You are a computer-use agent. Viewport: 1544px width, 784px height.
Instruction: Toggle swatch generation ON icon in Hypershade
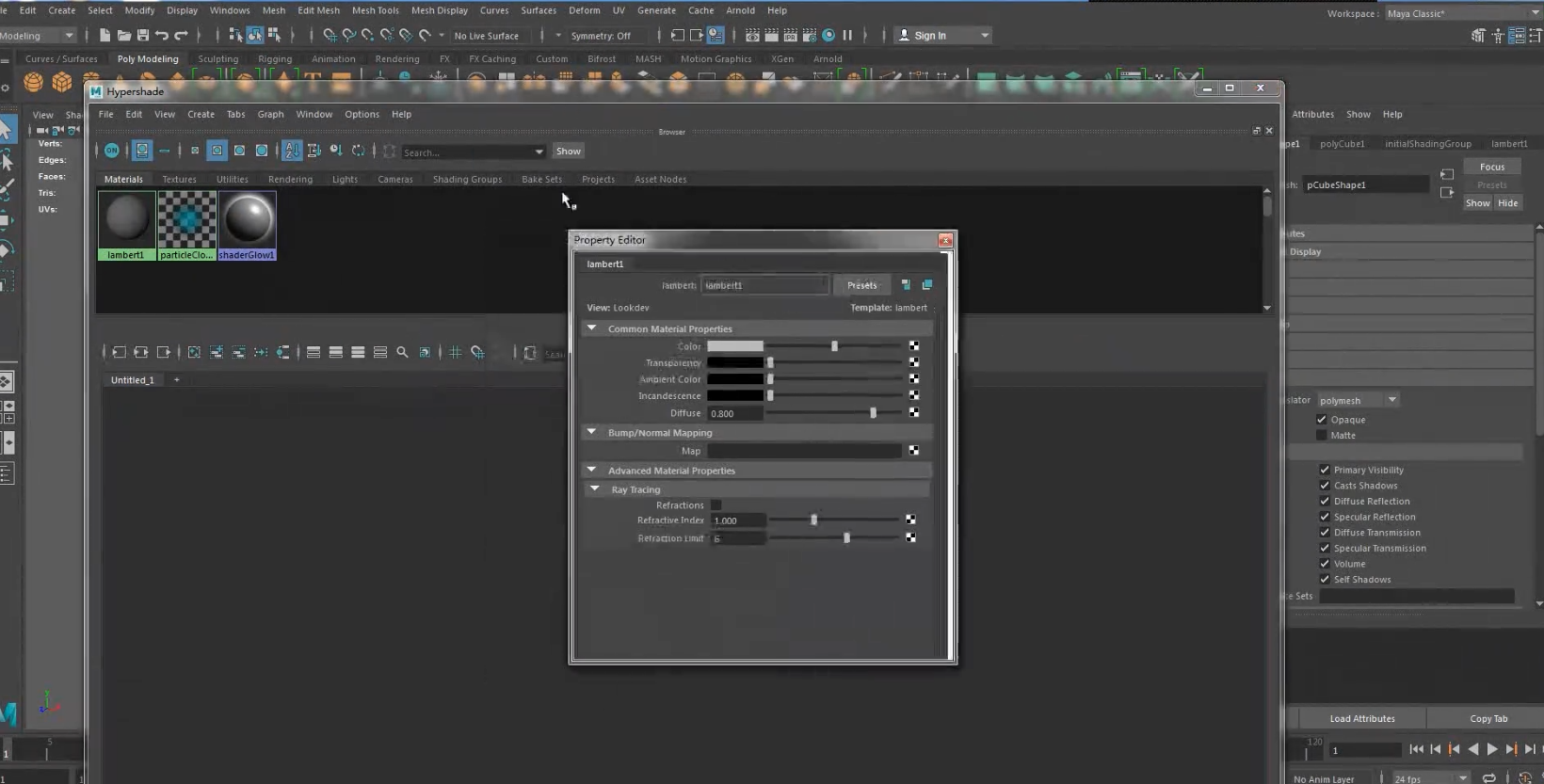tap(112, 151)
